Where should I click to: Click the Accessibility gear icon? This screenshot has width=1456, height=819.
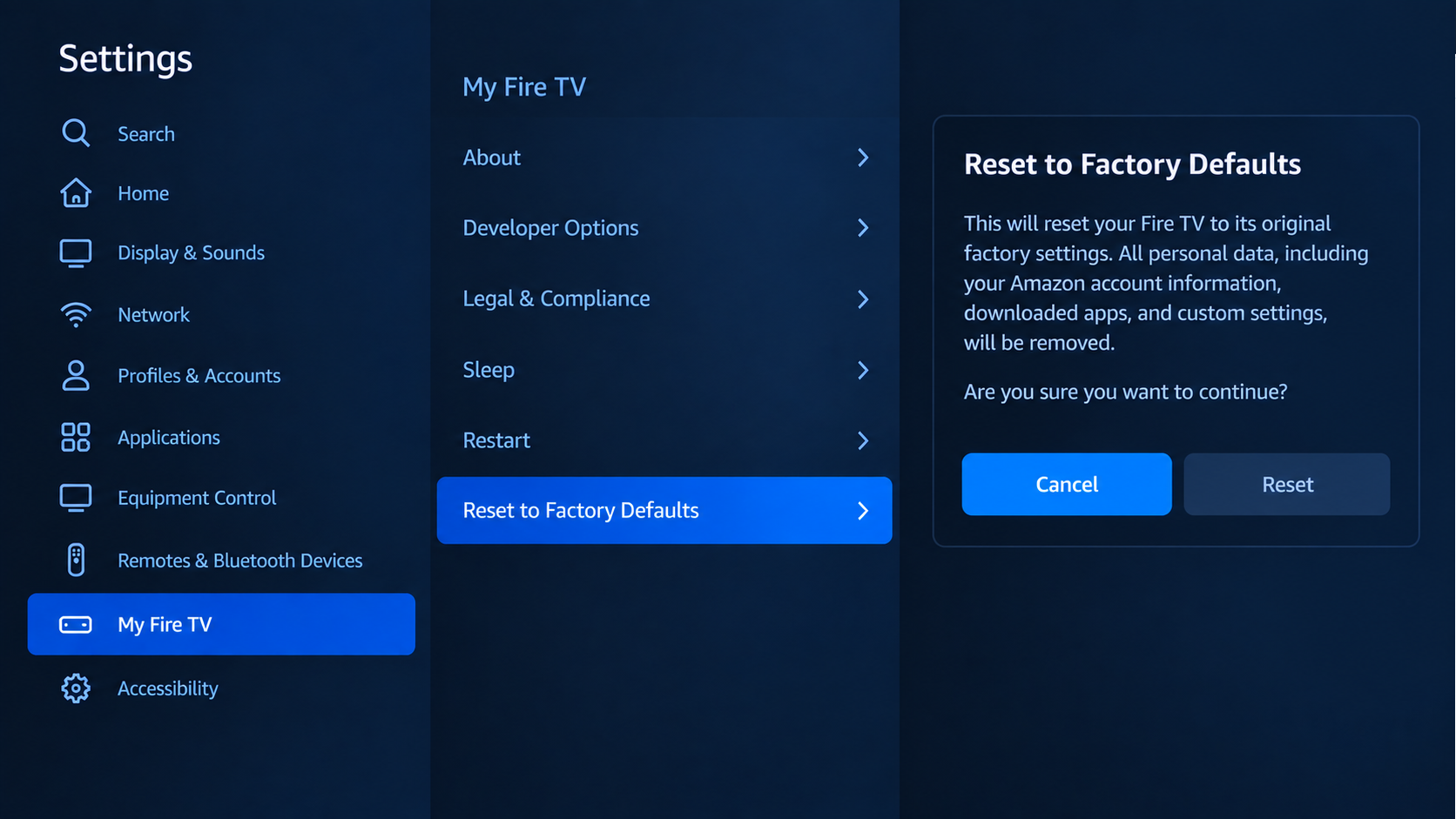(x=76, y=688)
